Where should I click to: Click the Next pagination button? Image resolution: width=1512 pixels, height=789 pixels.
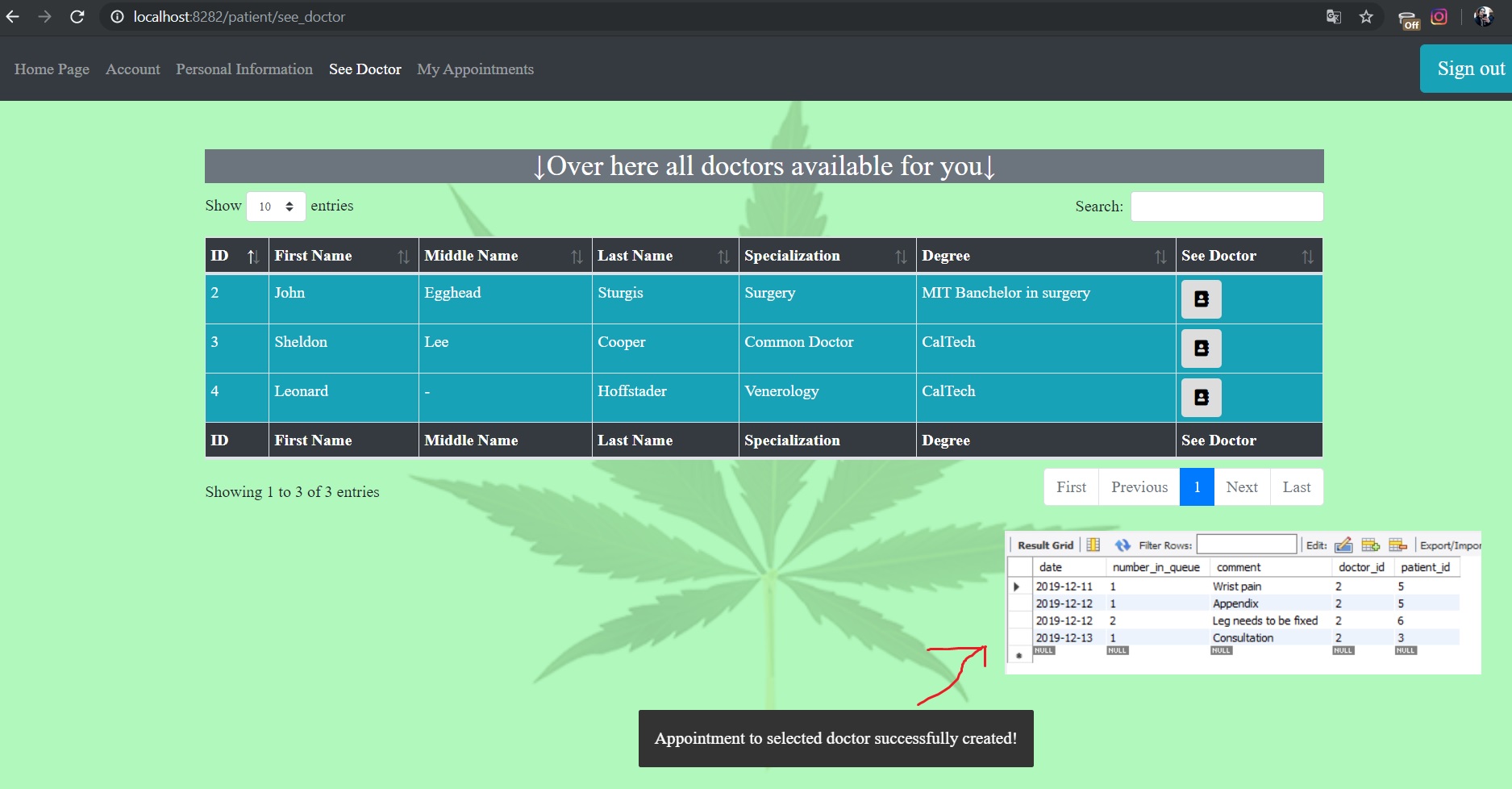pyautogui.click(x=1241, y=487)
